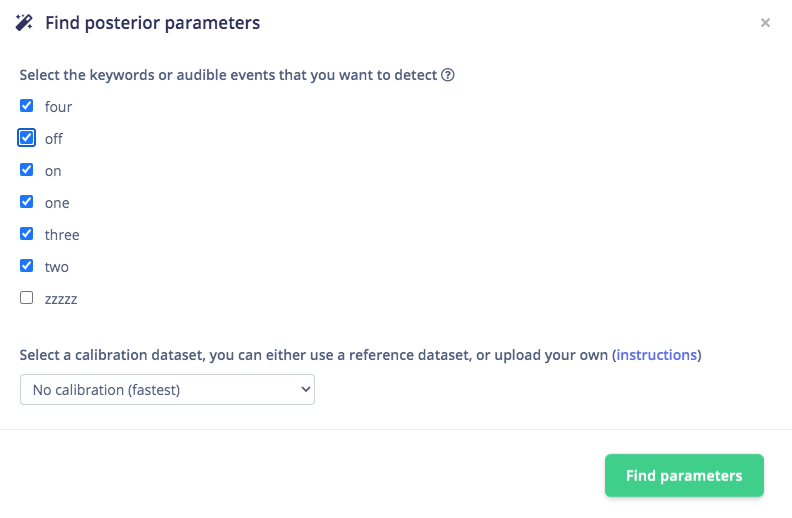The height and width of the screenshot is (518, 792).
Task: Uncheck the 'four' keyword checkbox
Action: [x=27, y=106]
